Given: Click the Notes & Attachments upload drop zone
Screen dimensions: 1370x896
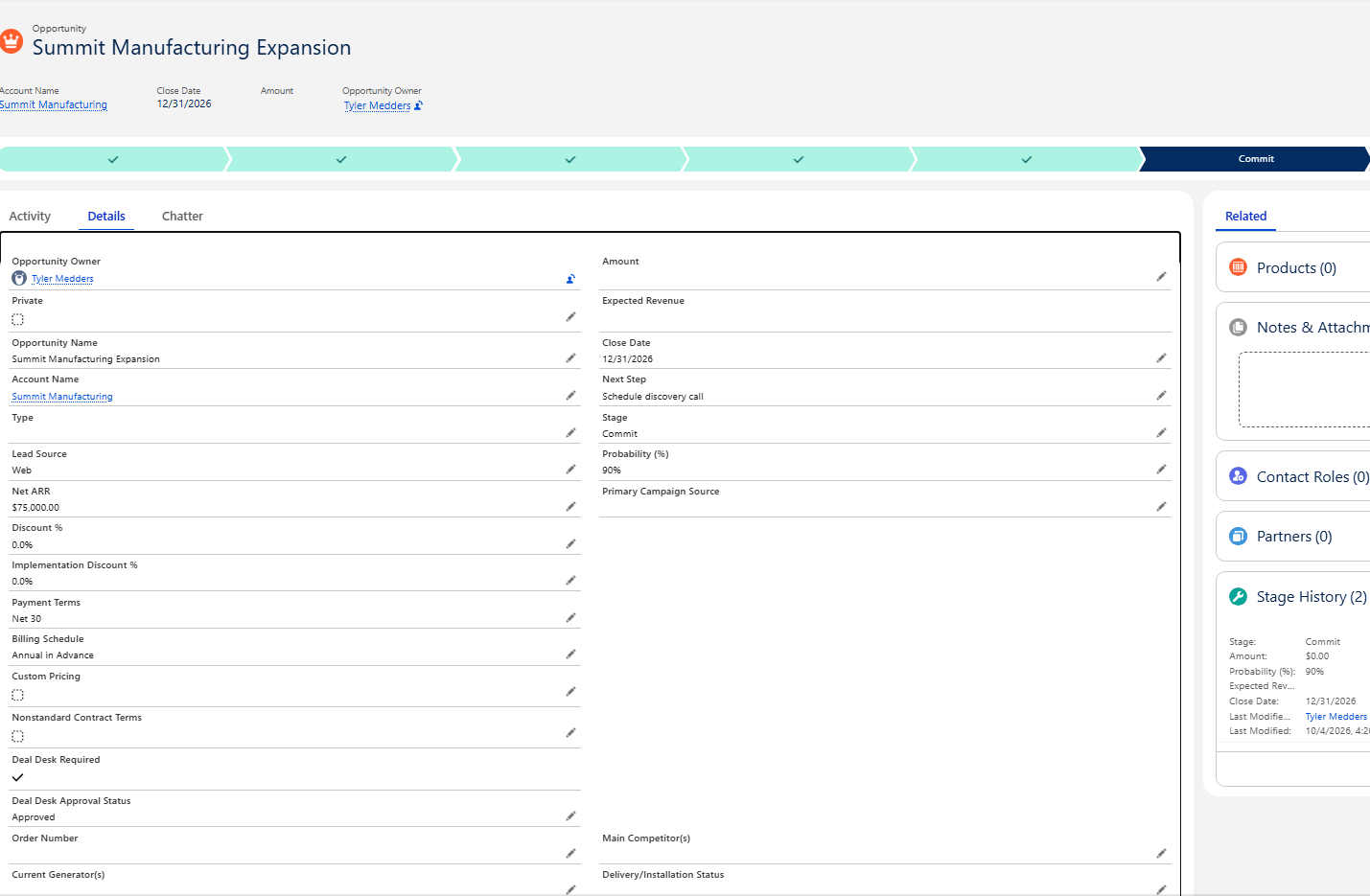Looking at the screenshot, I should click(1304, 389).
